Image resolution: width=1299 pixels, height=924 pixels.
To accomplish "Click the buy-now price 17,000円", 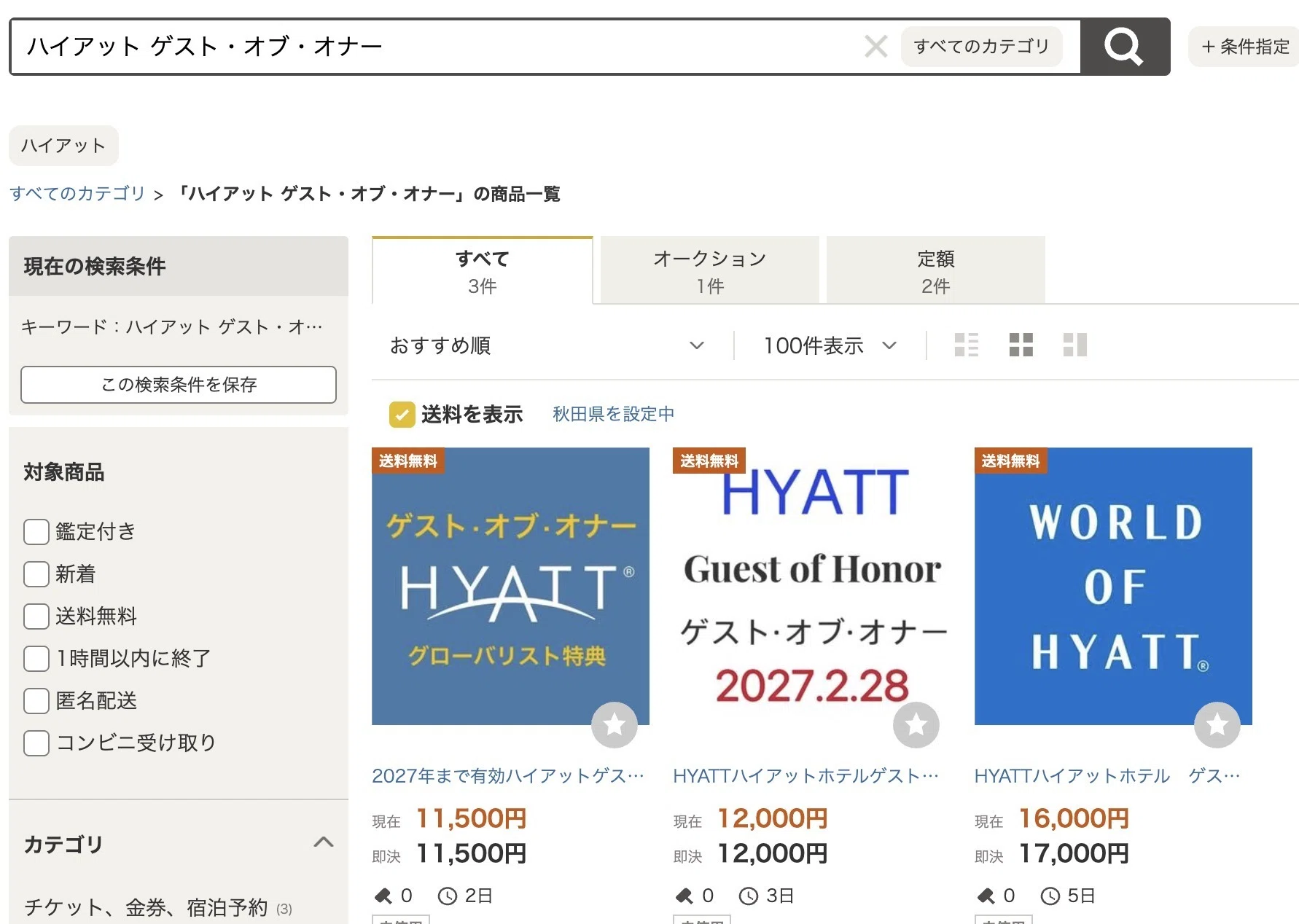I will click(x=1074, y=853).
